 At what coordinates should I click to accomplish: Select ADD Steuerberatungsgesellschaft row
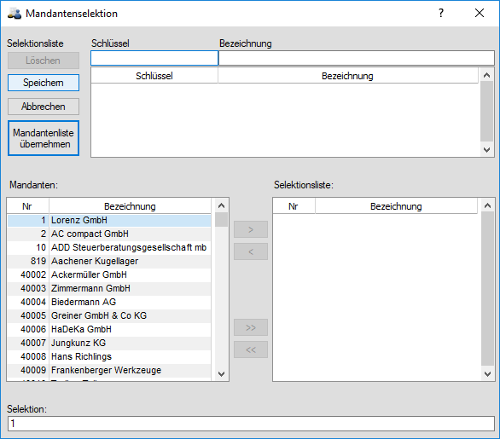click(109, 248)
